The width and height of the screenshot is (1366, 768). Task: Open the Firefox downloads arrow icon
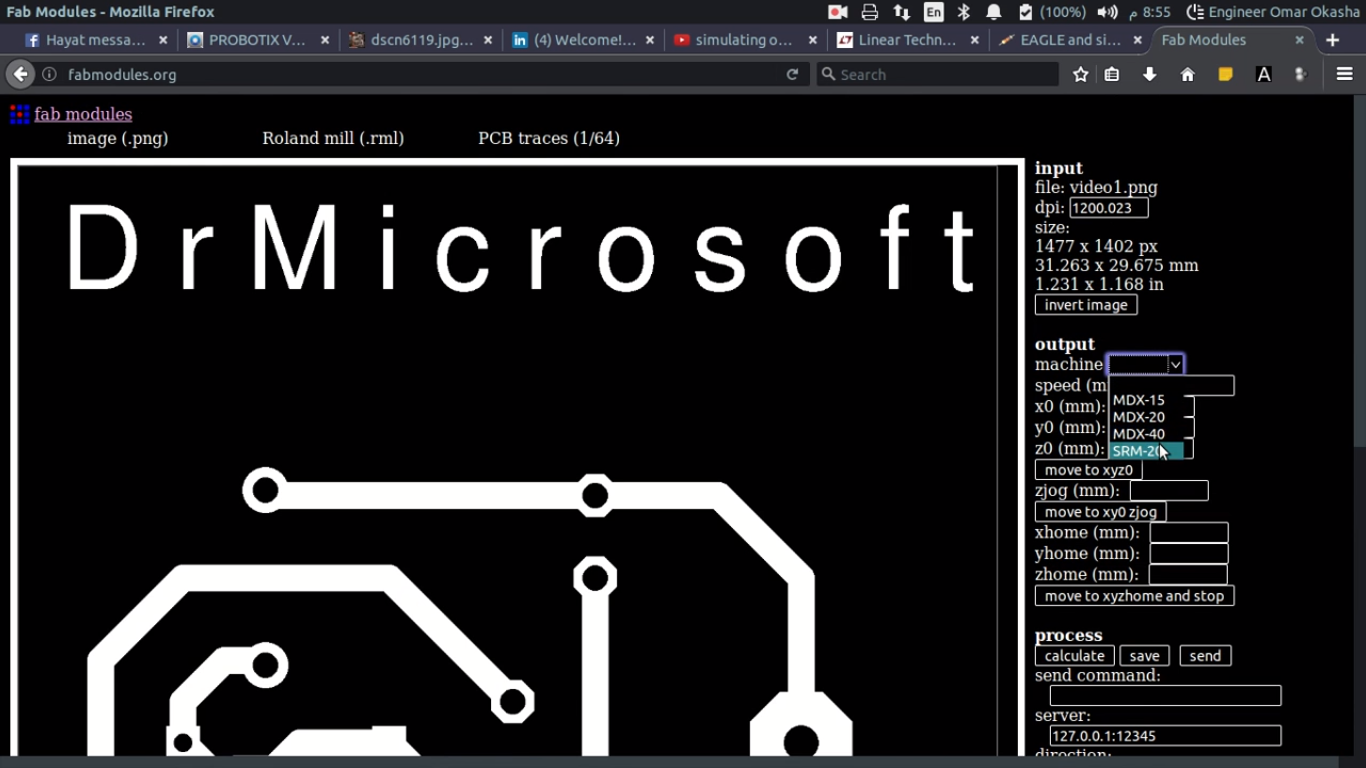point(1150,74)
